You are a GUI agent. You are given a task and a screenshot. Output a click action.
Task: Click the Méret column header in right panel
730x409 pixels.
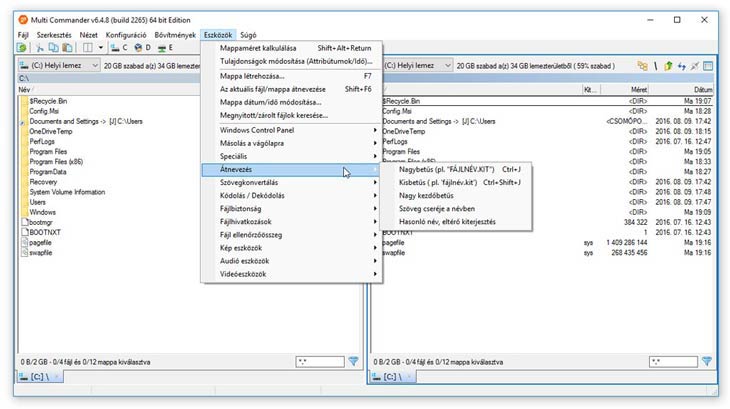tap(637, 89)
